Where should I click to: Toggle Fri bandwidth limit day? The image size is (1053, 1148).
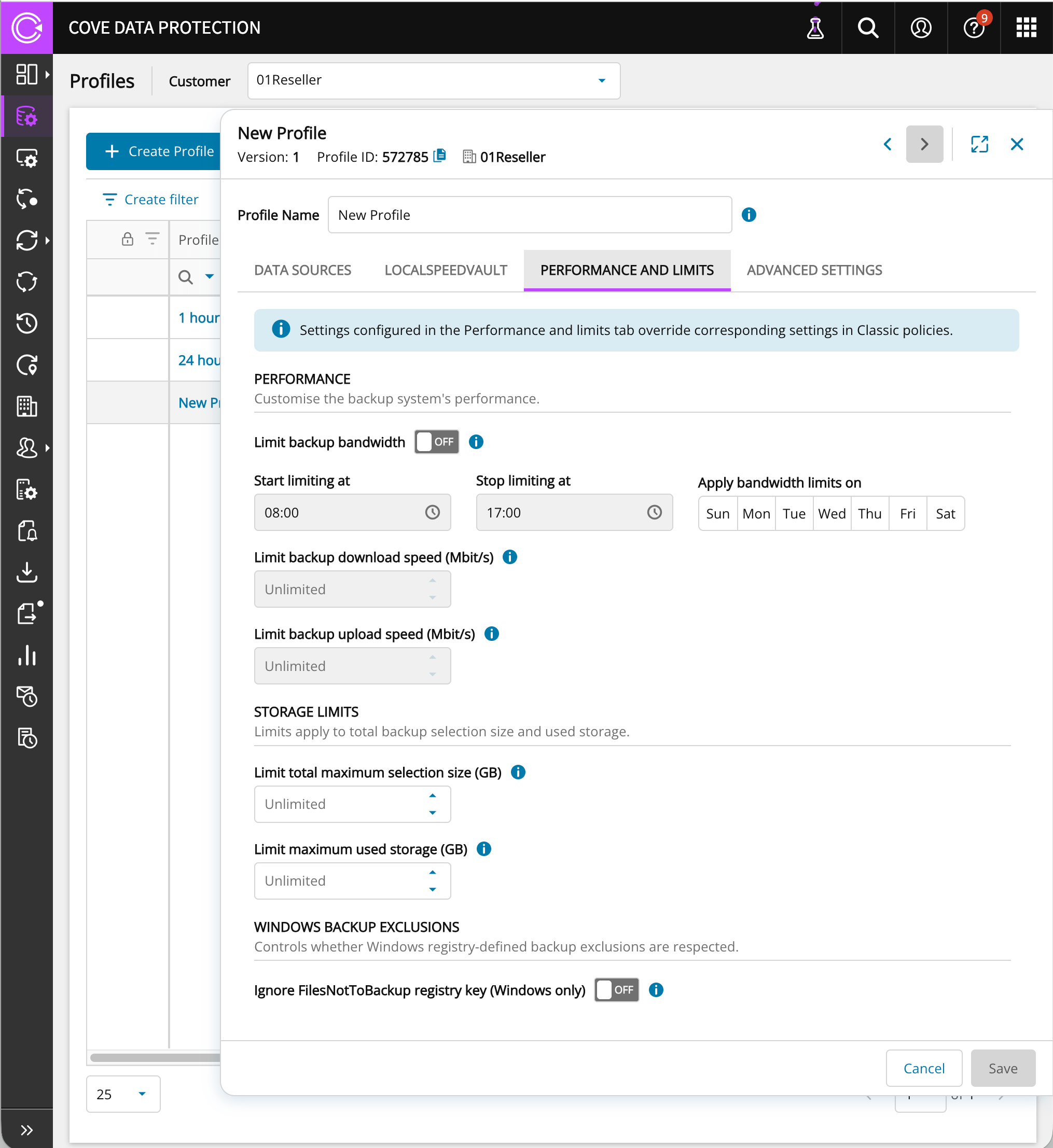[908, 514]
